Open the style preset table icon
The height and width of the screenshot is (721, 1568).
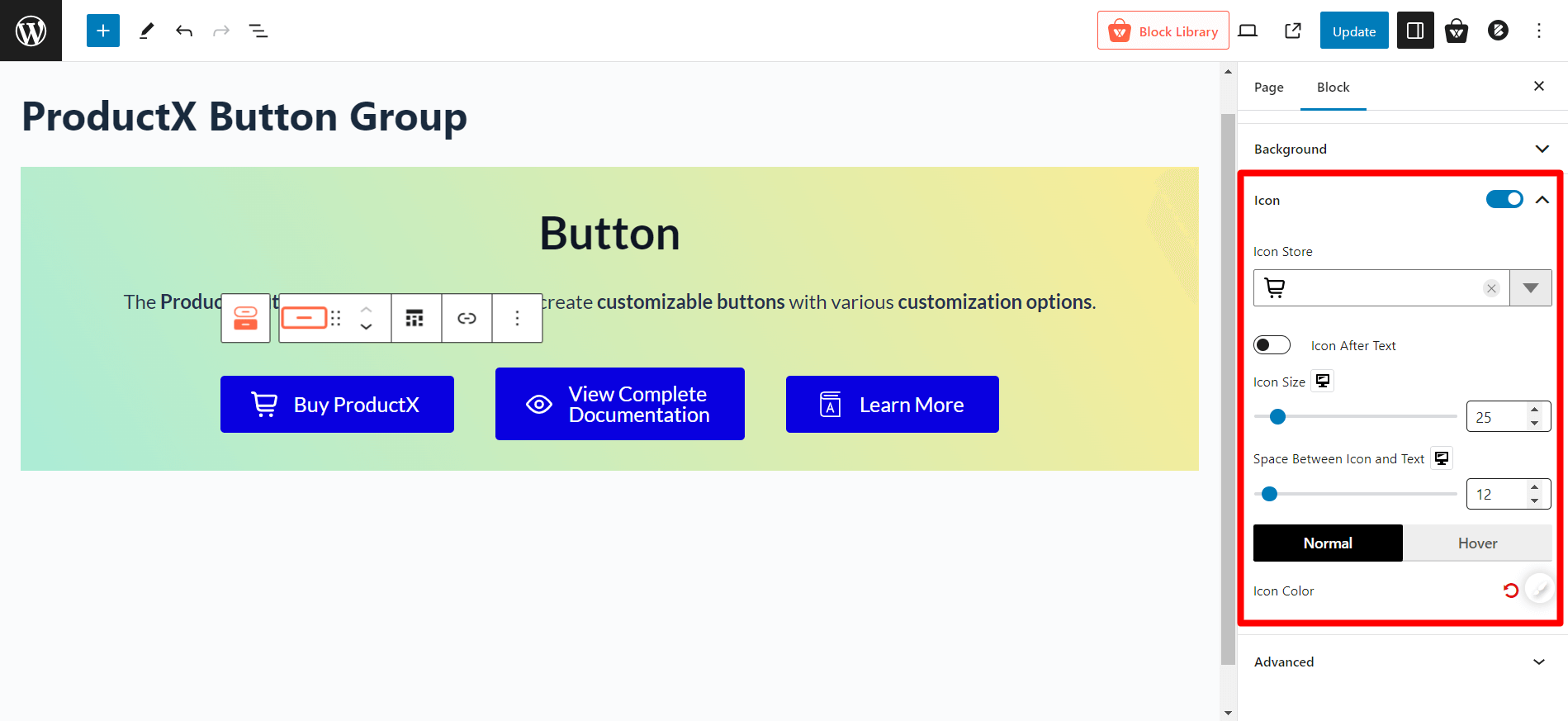pyautogui.click(x=415, y=318)
